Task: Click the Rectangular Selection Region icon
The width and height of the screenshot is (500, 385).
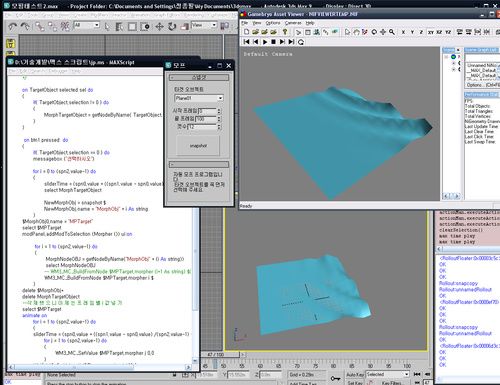Action: pyautogui.click(x=132, y=26)
